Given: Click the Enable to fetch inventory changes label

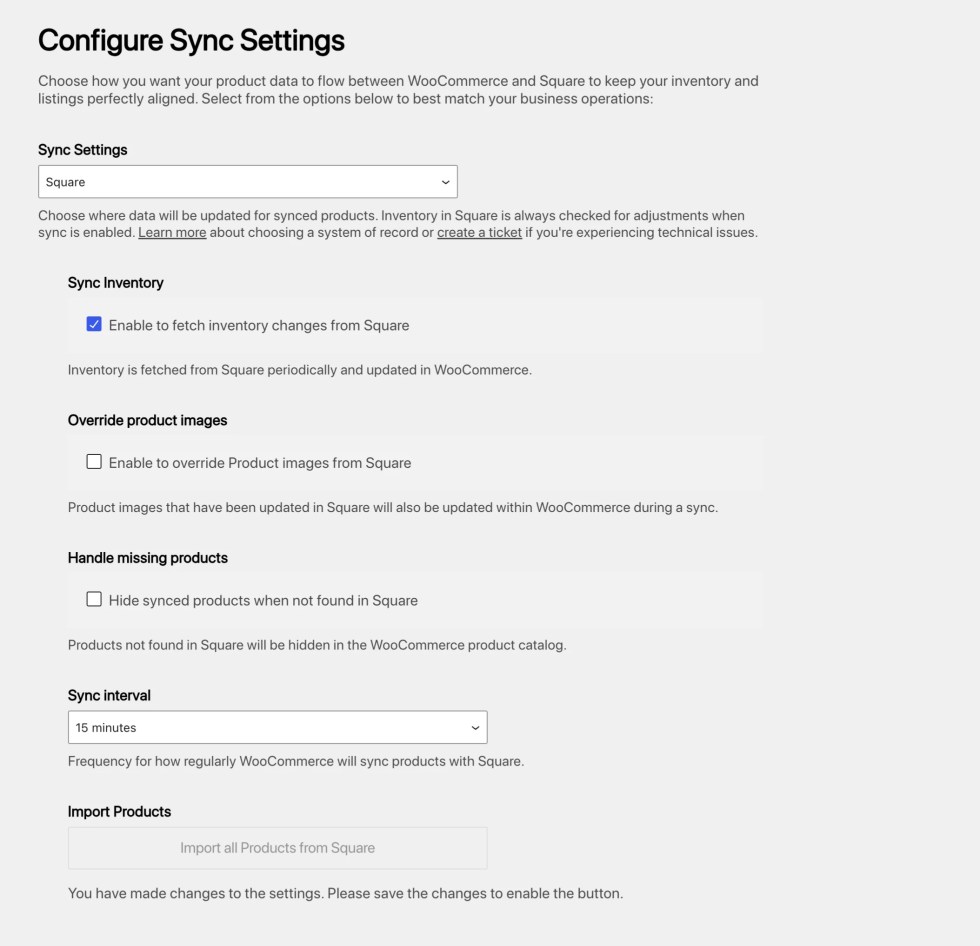Looking at the screenshot, I should point(259,326).
